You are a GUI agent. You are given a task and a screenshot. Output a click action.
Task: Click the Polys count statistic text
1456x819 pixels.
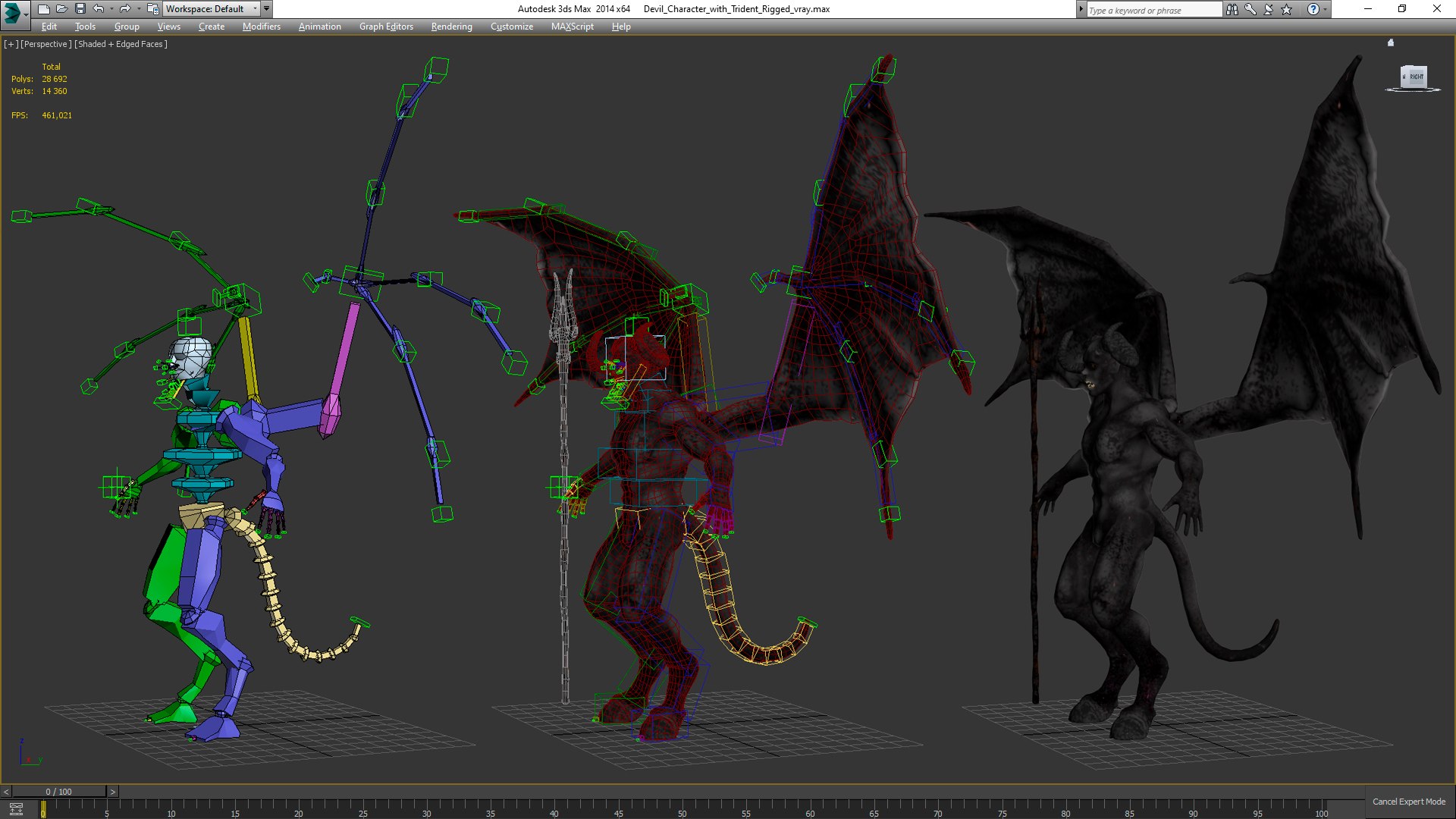(39, 79)
